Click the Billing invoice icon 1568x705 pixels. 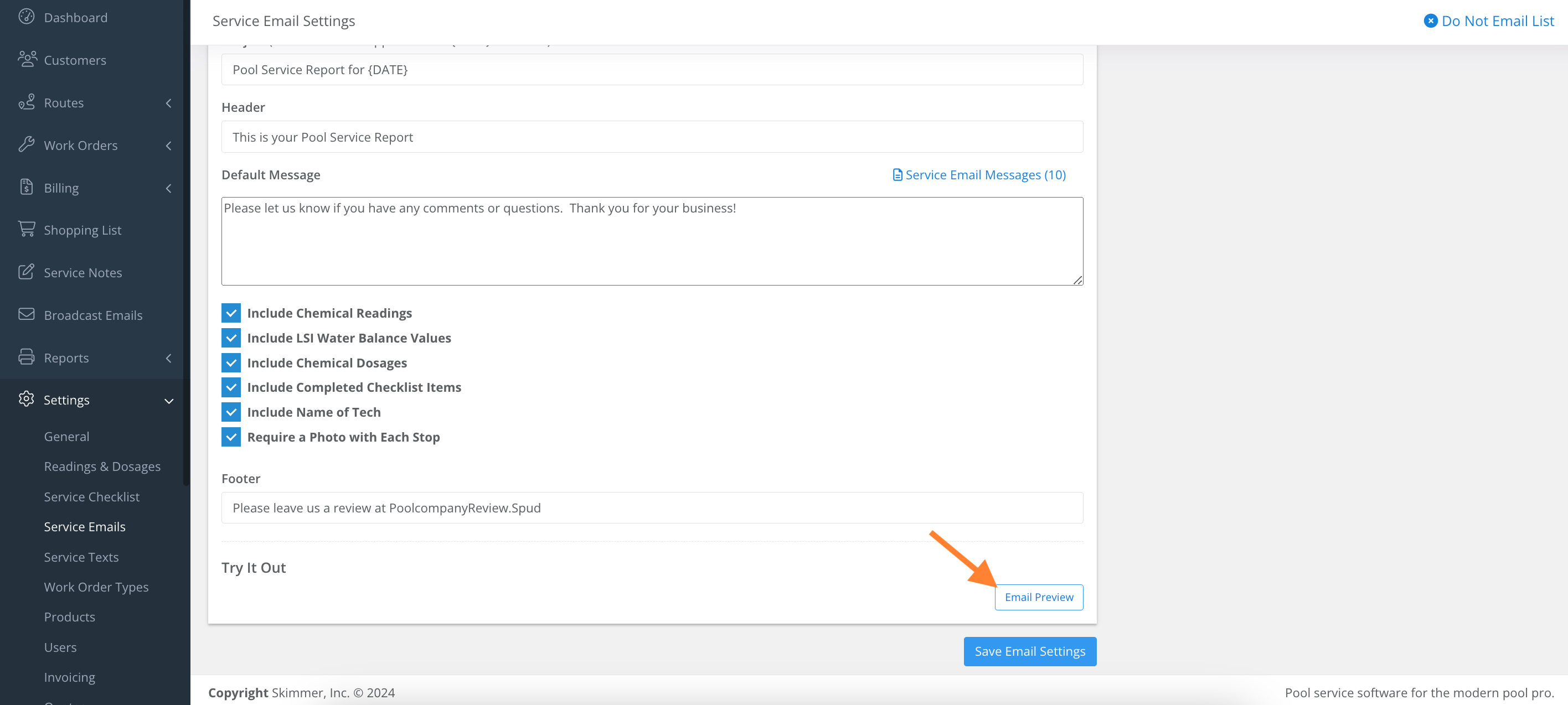[26, 186]
